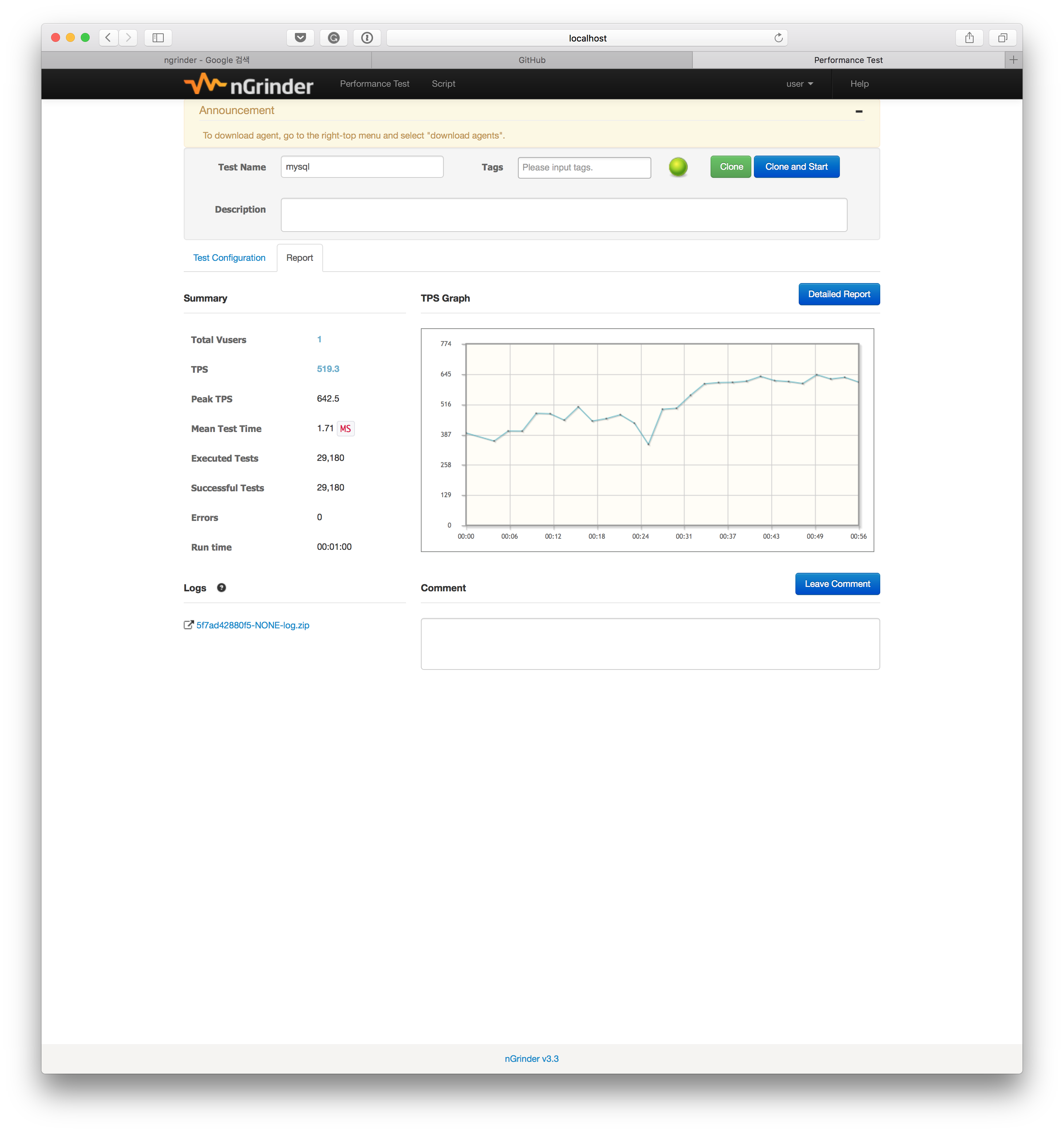The width and height of the screenshot is (1064, 1133).
Task: Open the user dropdown menu
Action: coord(799,84)
